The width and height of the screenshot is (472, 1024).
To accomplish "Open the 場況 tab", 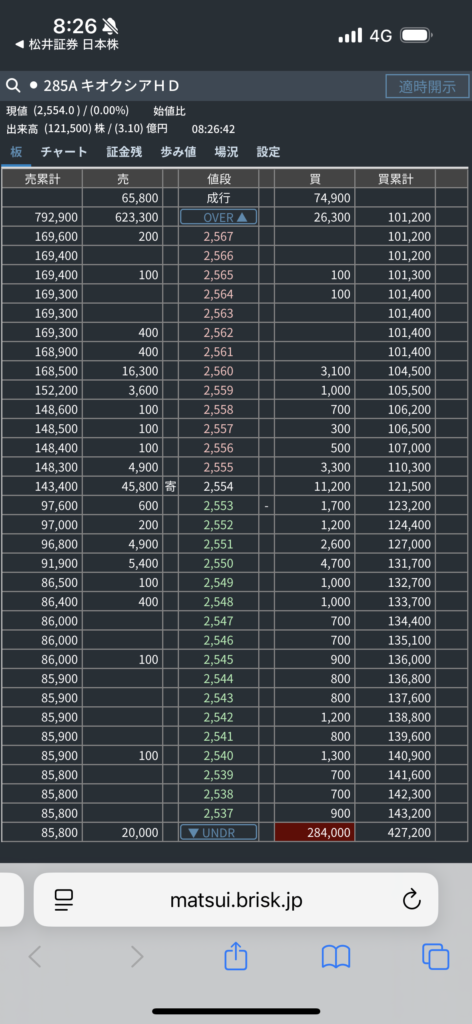I will 227,152.
